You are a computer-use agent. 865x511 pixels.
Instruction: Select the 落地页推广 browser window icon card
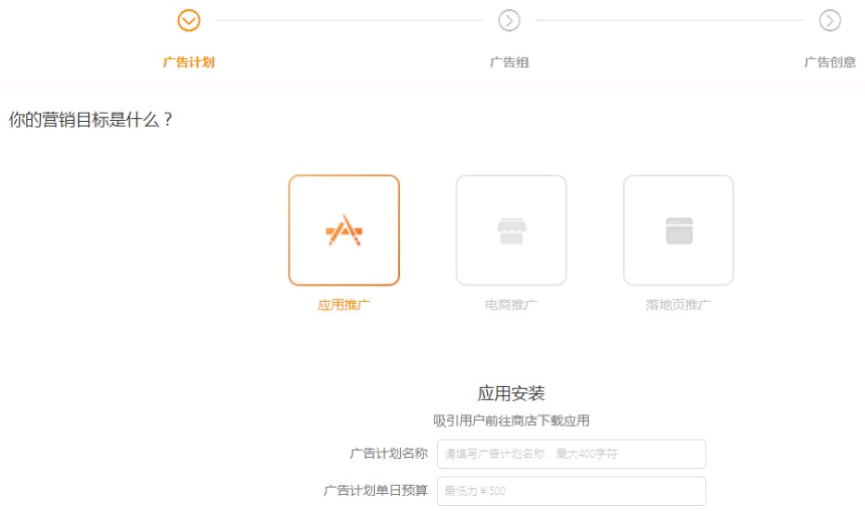pyautogui.click(x=678, y=230)
